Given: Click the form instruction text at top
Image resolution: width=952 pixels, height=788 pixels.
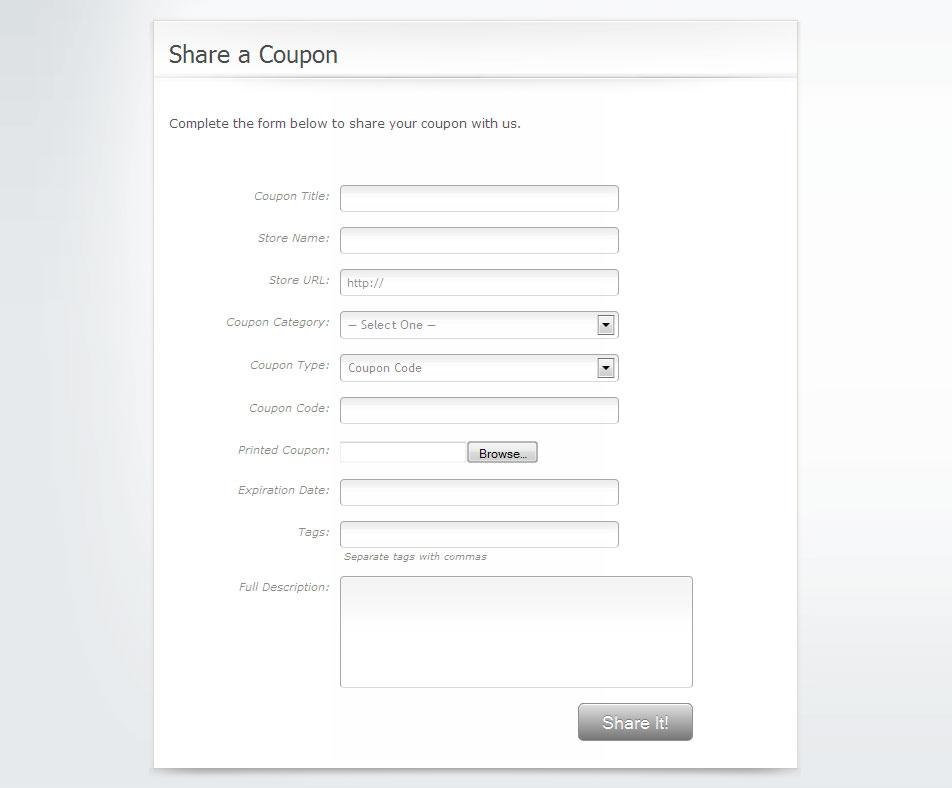Looking at the screenshot, I should pos(345,123).
